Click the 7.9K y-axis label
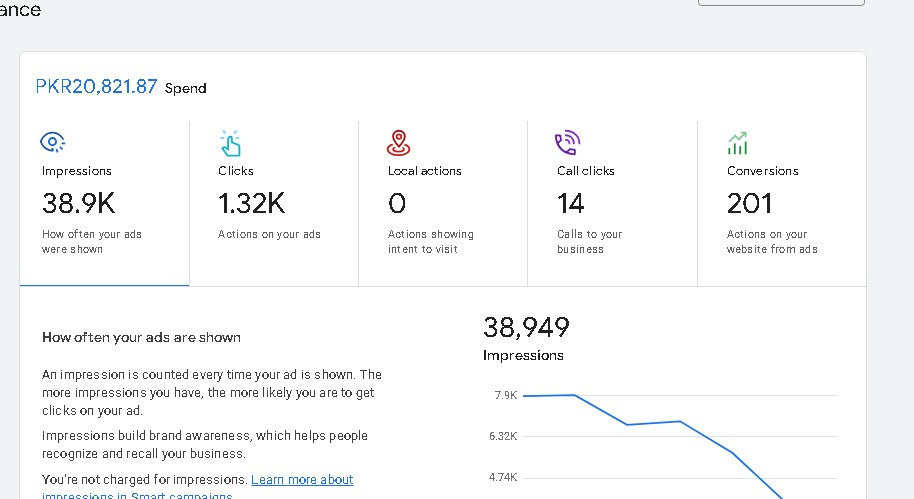Screen dimensions: 914x499 tap(505, 396)
